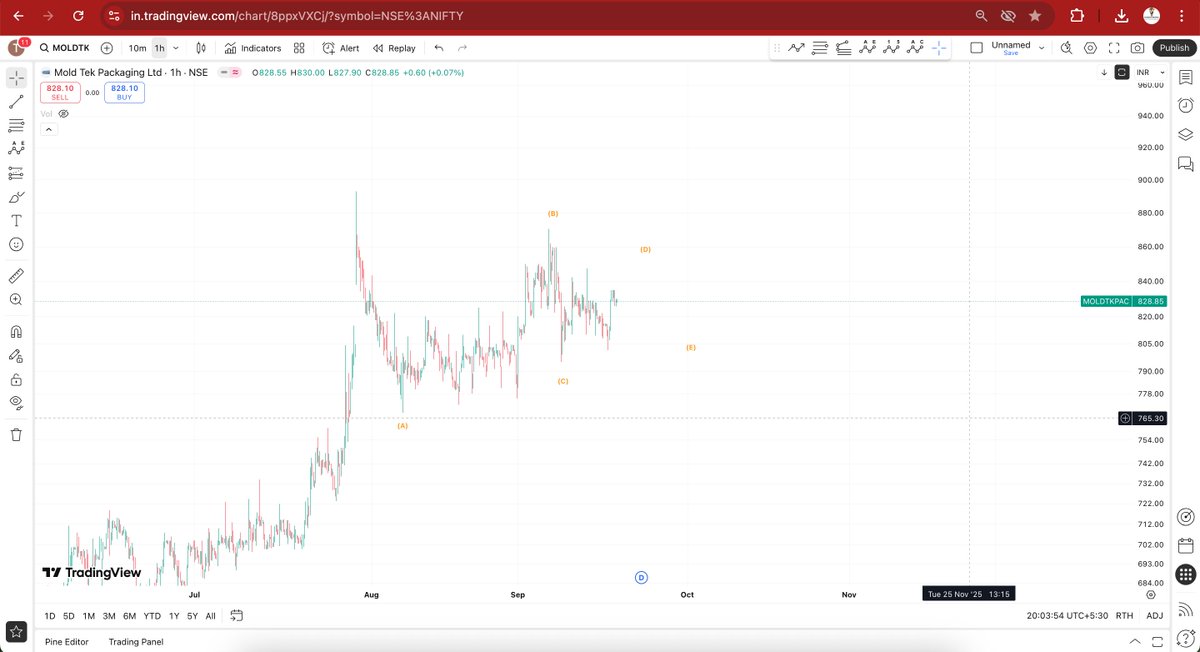This screenshot has width=1200, height=652.
Task: Open indicator templates grid icon
Action: (x=299, y=48)
